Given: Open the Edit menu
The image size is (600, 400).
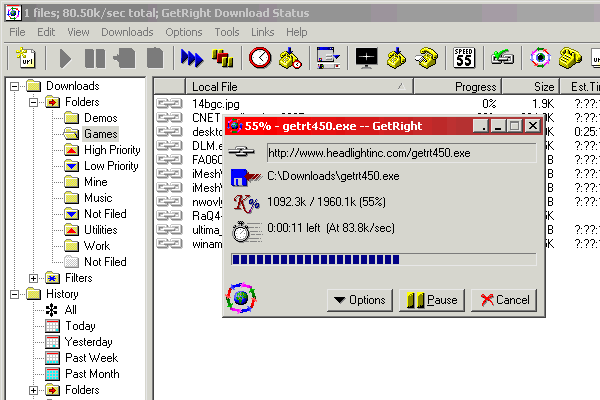Looking at the screenshot, I should [46, 32].
